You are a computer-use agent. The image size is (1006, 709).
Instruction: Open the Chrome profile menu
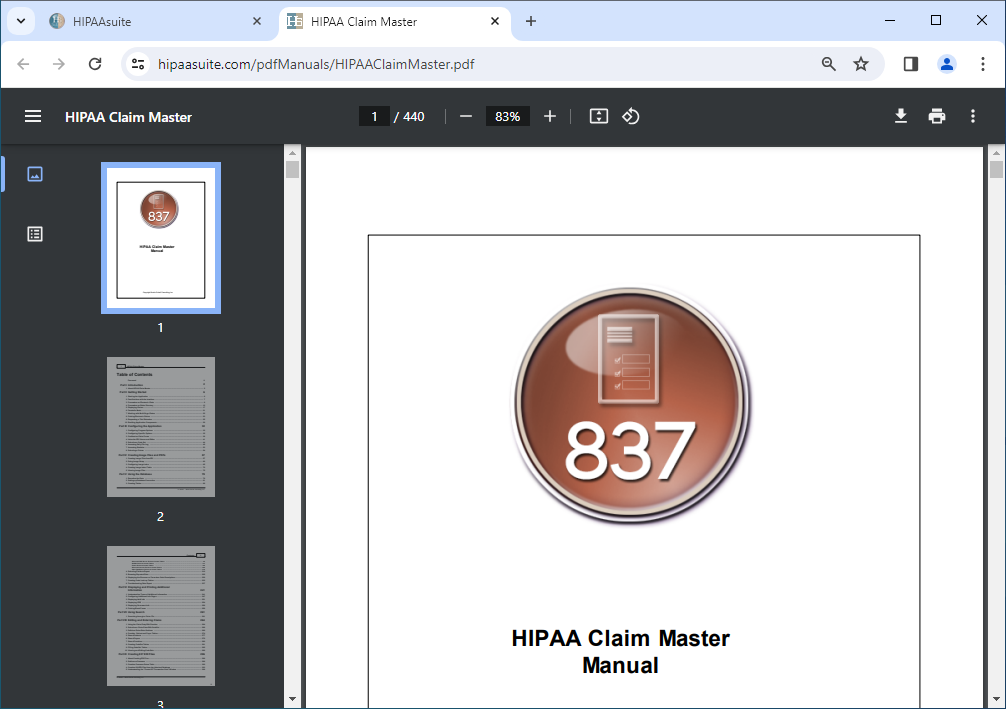pyautogui.click(x=946, y=64)
